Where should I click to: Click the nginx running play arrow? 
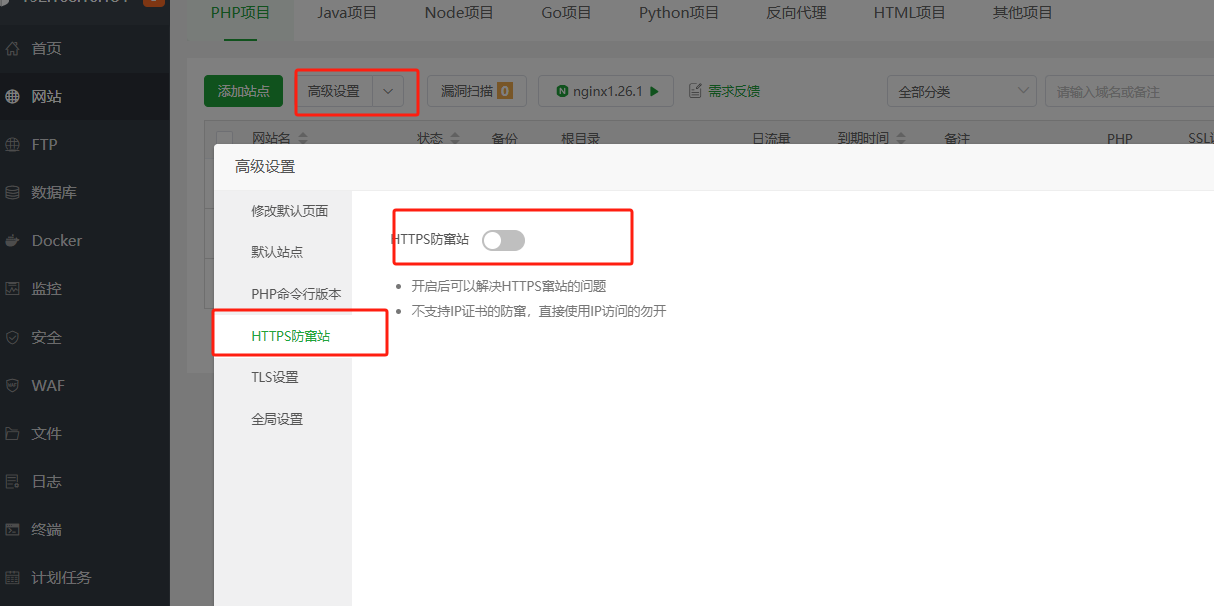pyautogui.click(x=654, y=91)
